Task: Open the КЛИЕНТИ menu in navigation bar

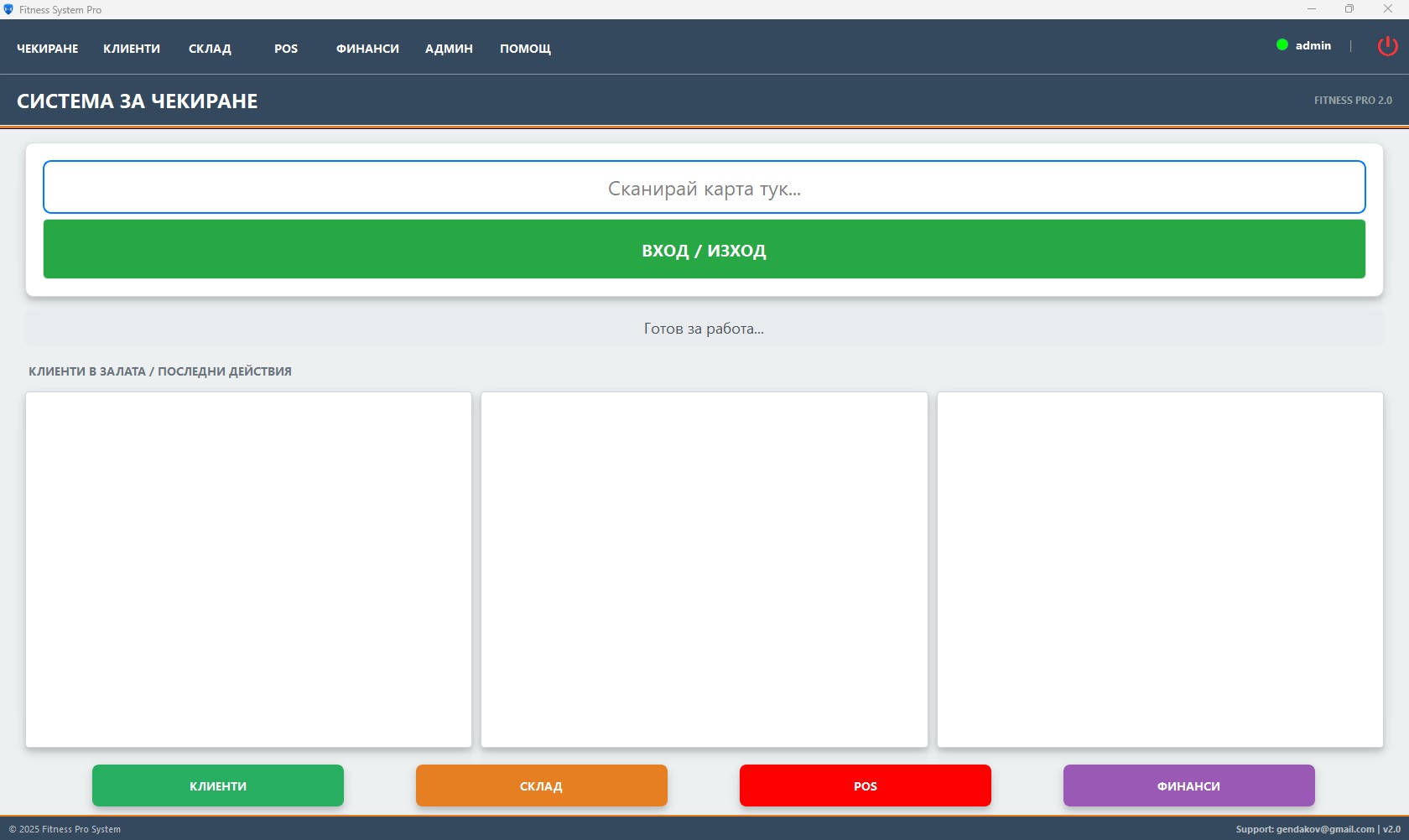Action: [x=132, y=49]
